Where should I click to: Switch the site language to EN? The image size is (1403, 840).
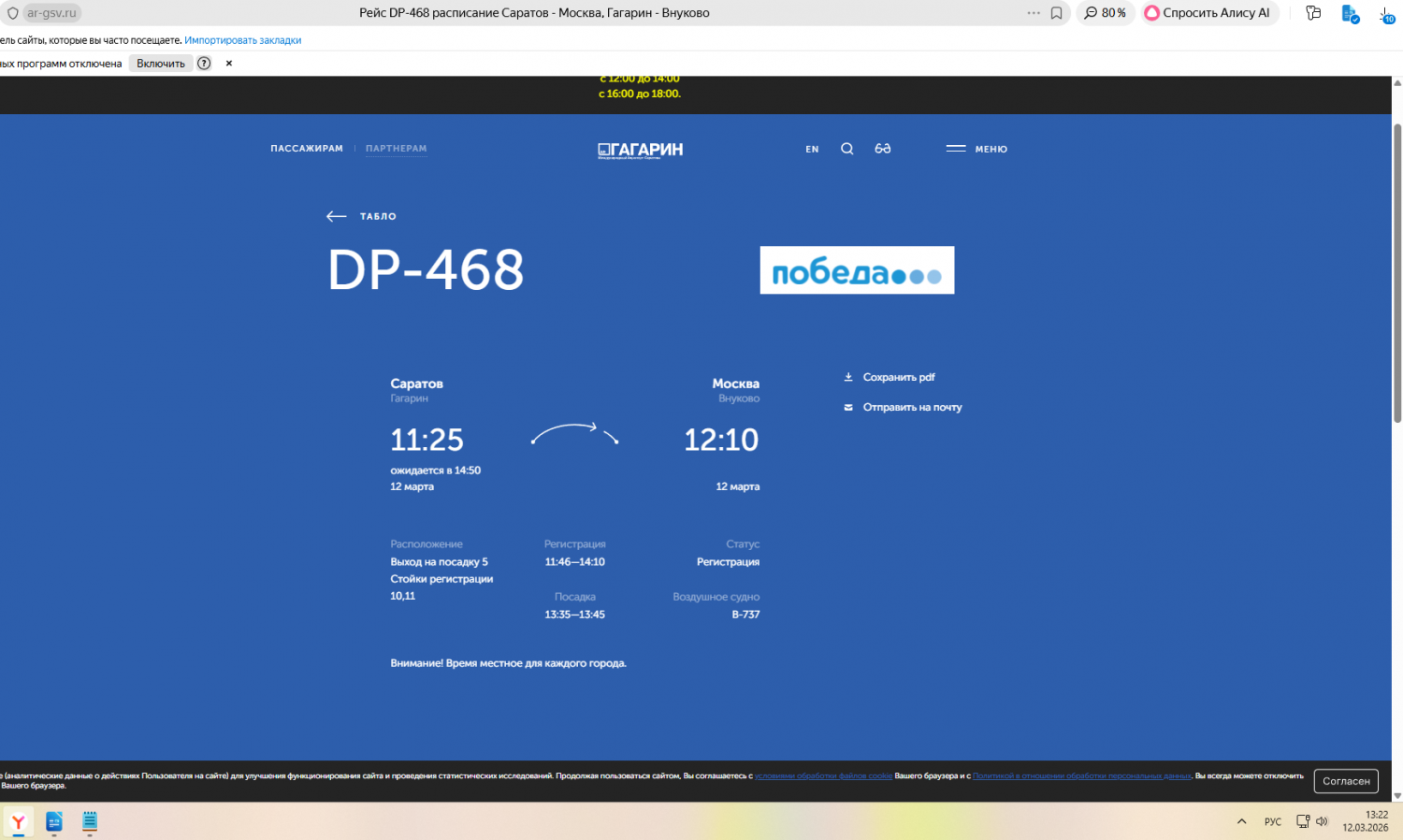click(x=812, y=150)
